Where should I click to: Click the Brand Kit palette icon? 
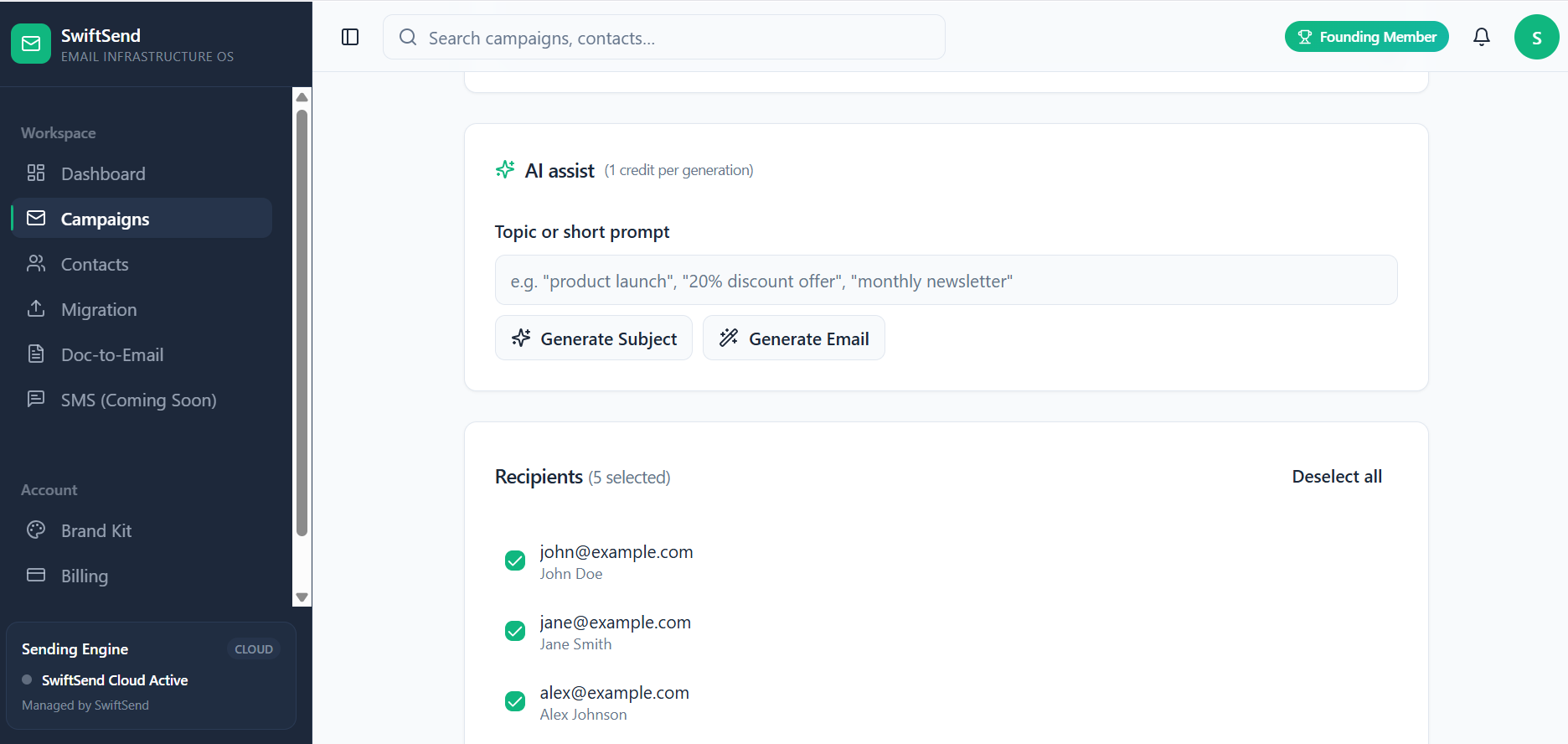pyautogui.click(x=36, y=530)
